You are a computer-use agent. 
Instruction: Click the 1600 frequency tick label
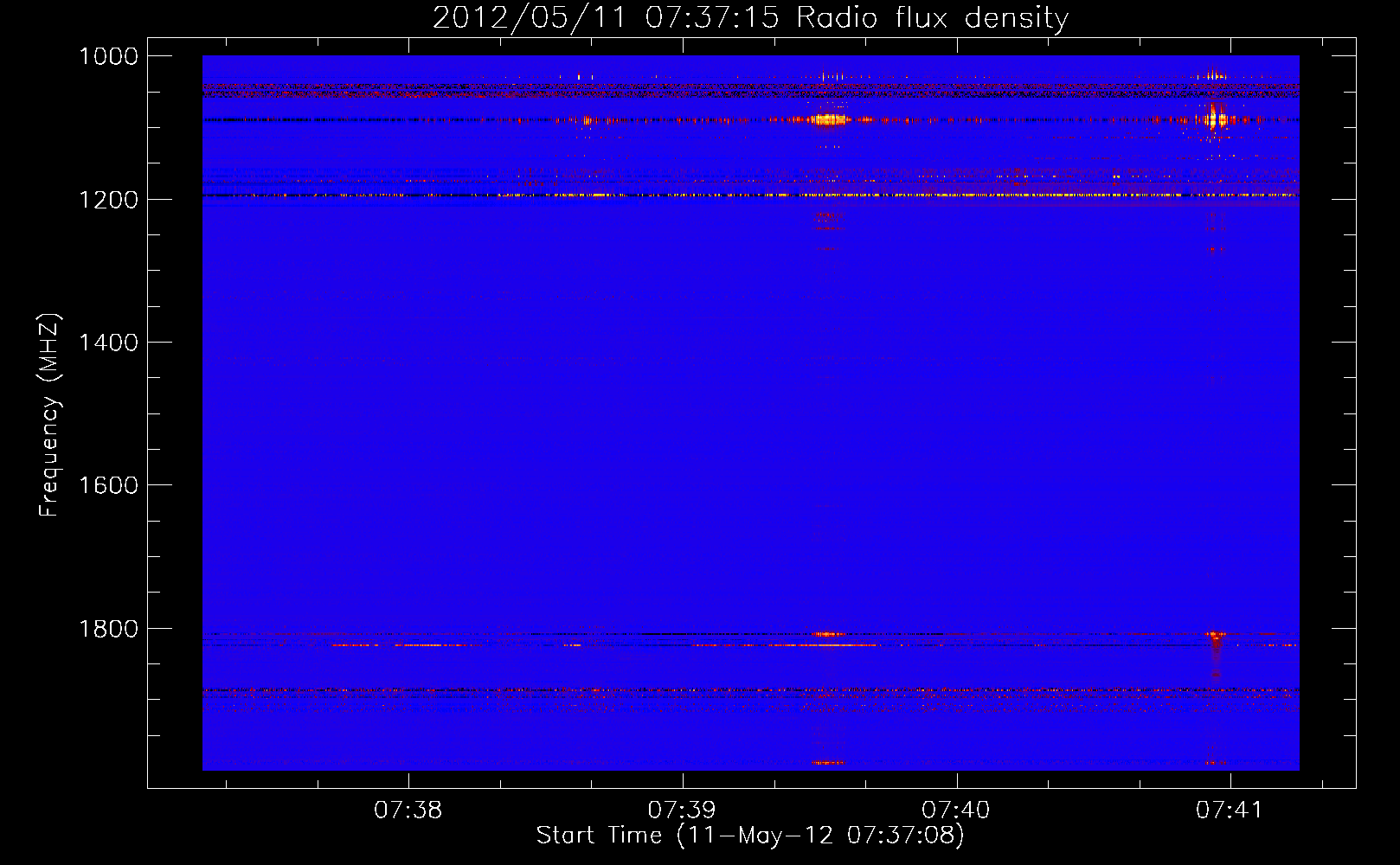tap(108, 485)
